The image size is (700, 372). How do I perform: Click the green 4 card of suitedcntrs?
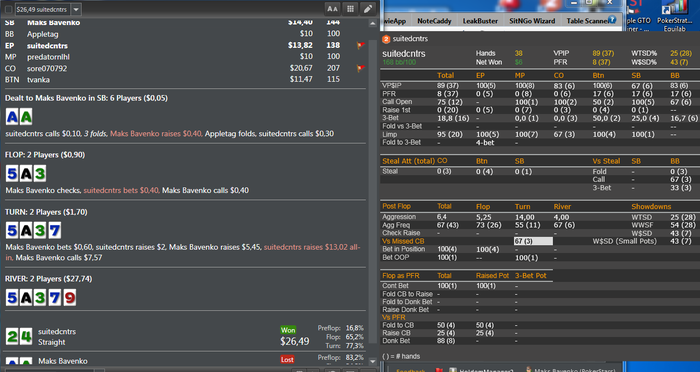tap(26, 336)
